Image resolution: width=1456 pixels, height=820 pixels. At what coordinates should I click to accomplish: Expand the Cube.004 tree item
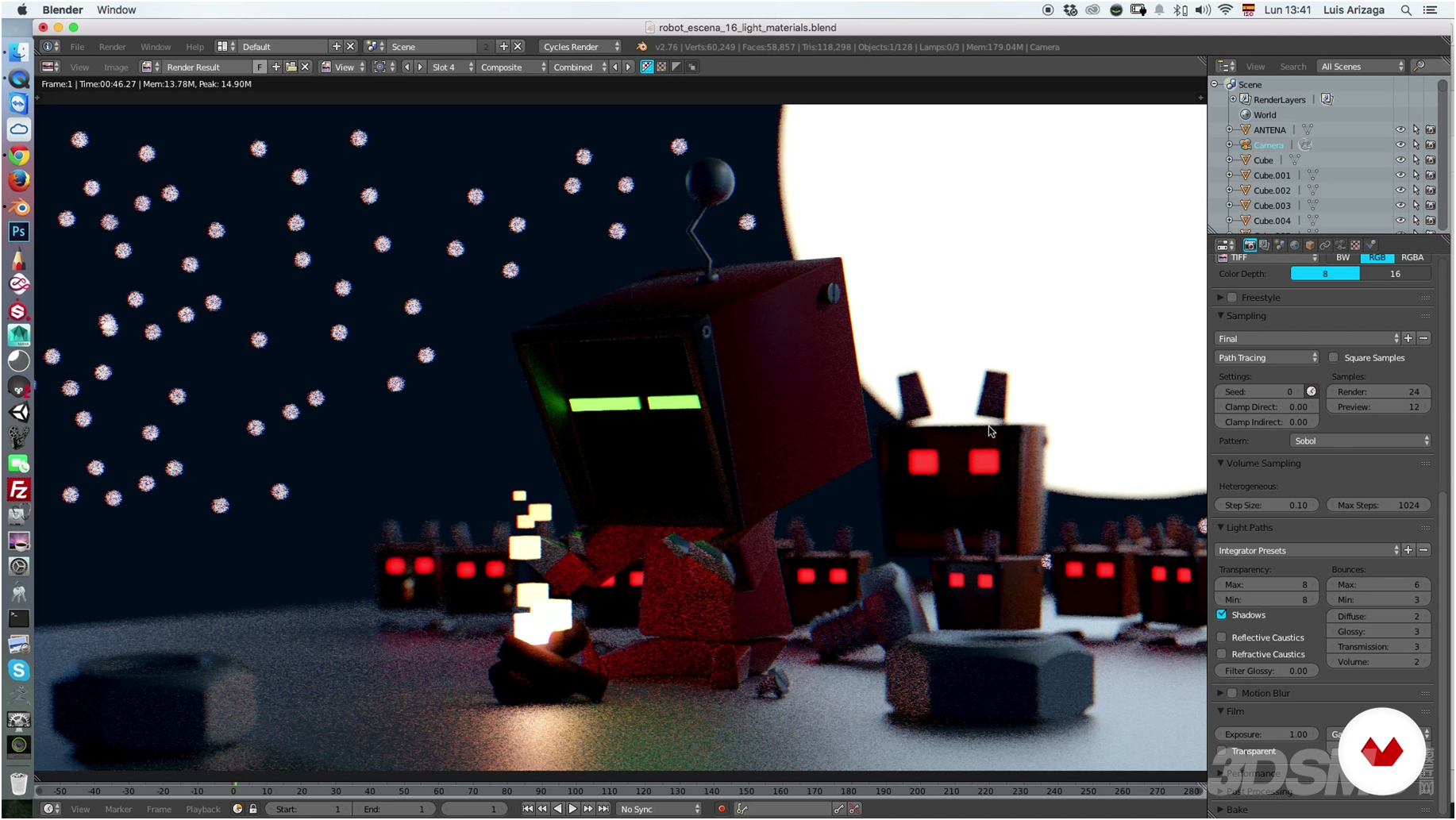tap(1230, 221)
